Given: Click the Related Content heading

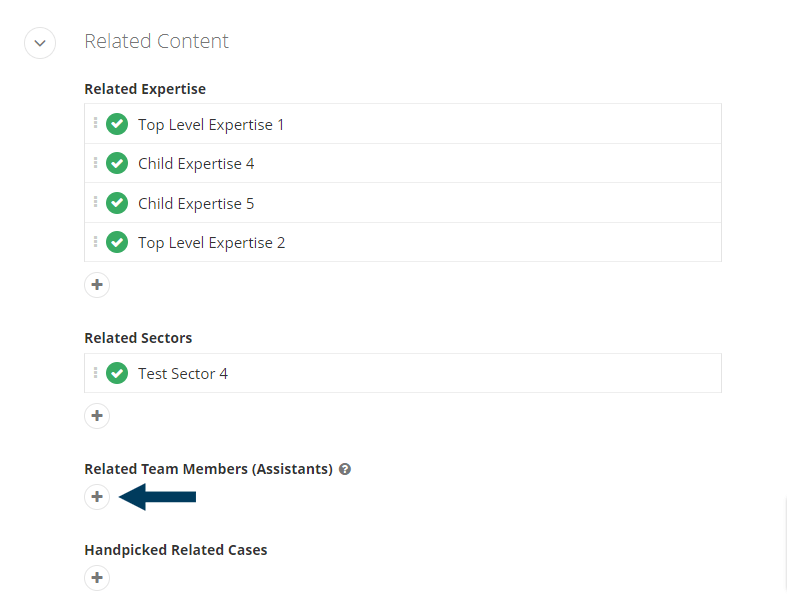Looking at the screenshot, I should [157, 41].
